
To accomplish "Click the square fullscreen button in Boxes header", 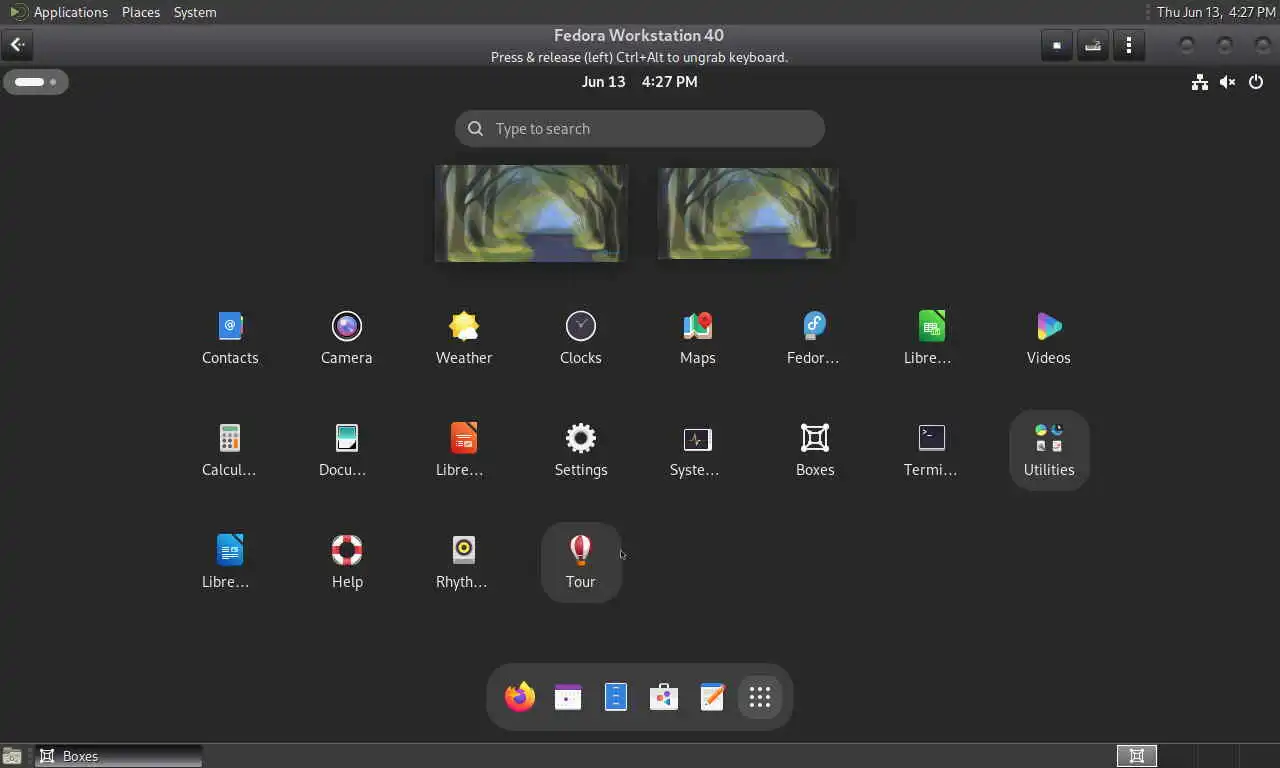I will tap(1057, 45).
